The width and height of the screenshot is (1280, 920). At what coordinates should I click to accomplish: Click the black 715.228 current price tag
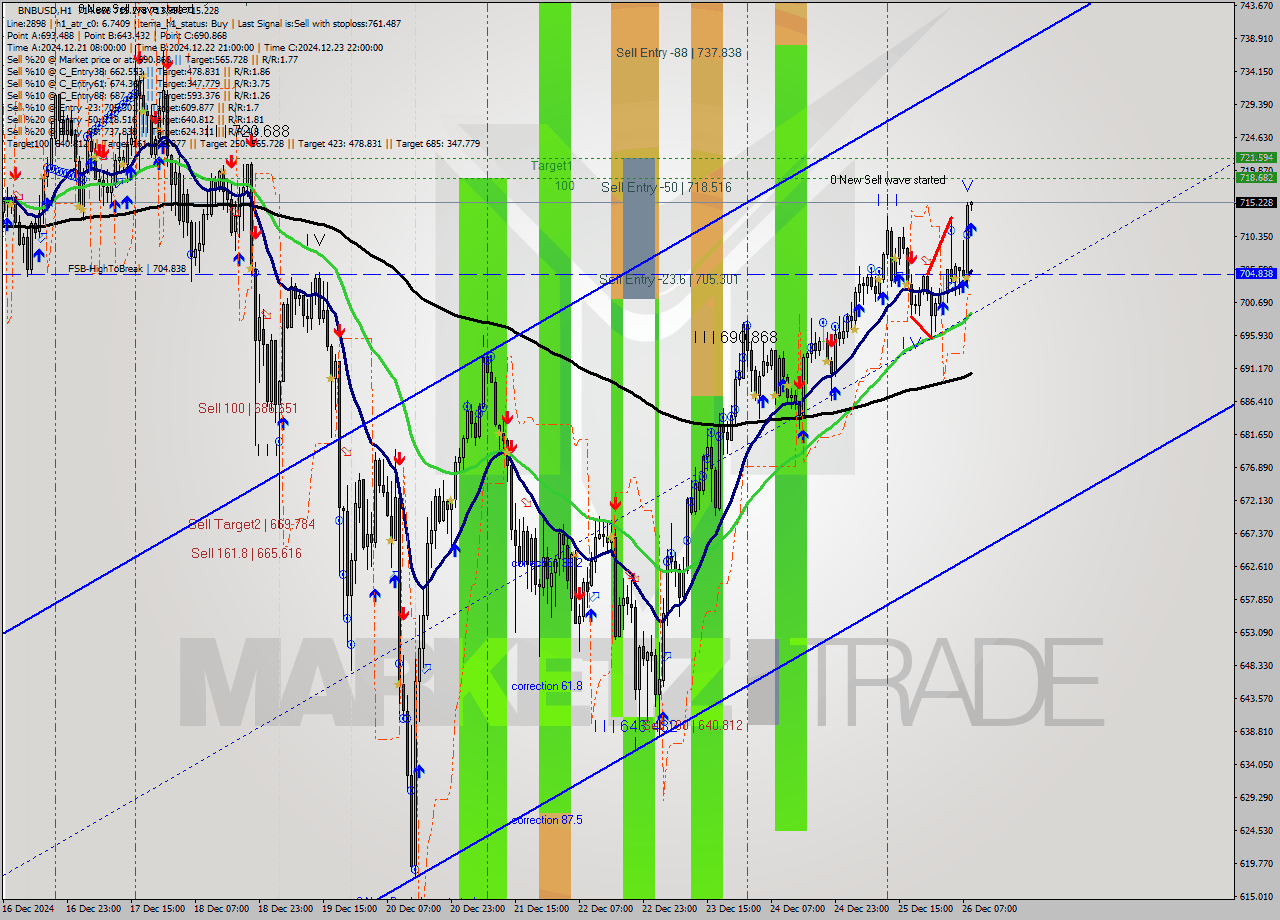click(x=1256, y=203)
